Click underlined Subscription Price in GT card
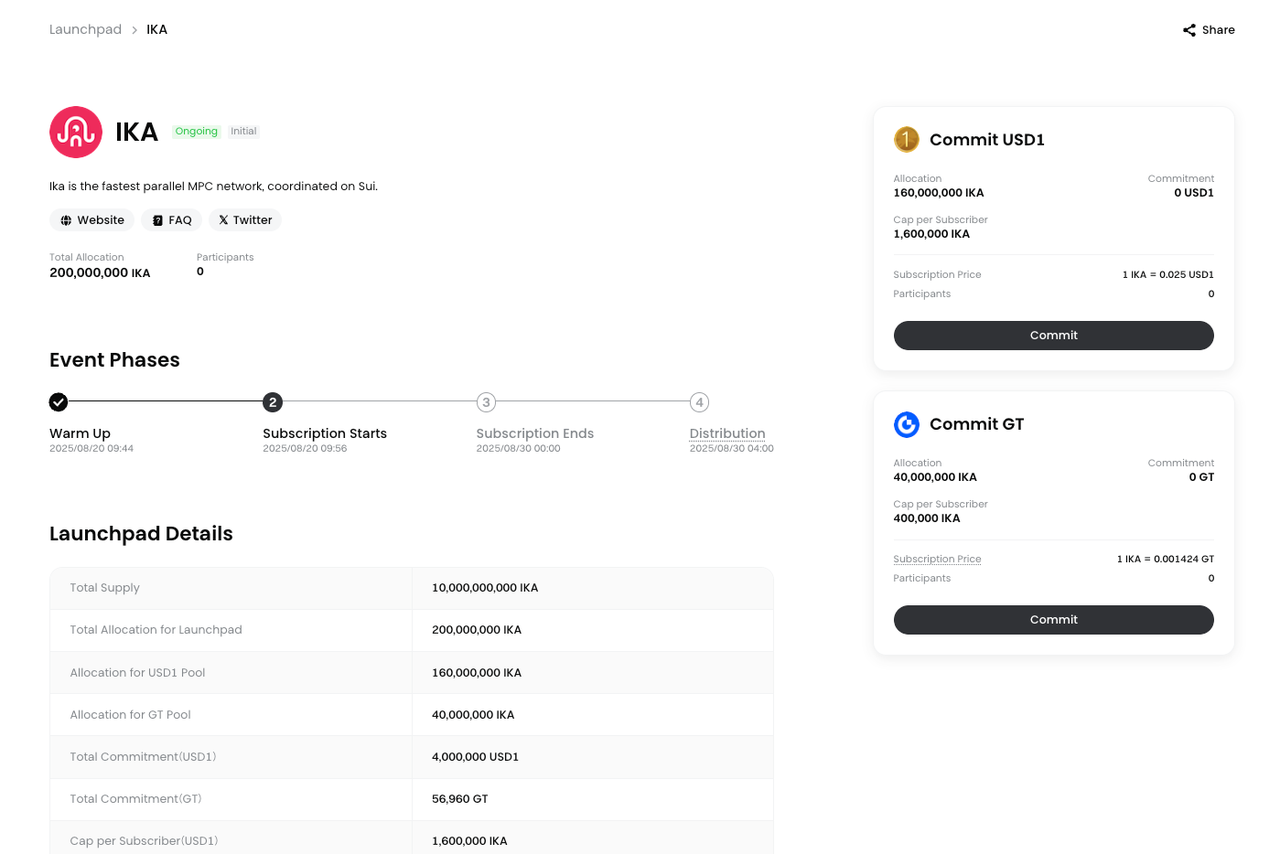 (937, 559)
